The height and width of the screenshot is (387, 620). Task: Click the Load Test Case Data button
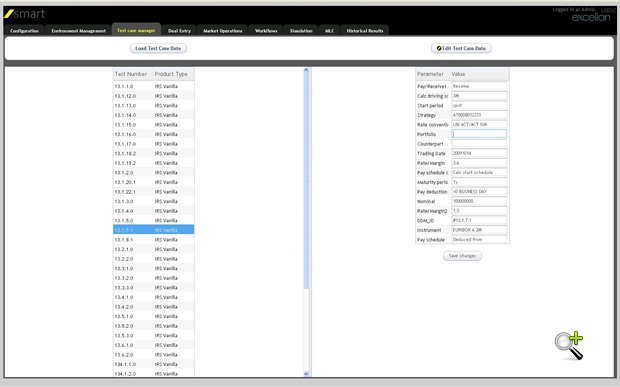[158, 48]
